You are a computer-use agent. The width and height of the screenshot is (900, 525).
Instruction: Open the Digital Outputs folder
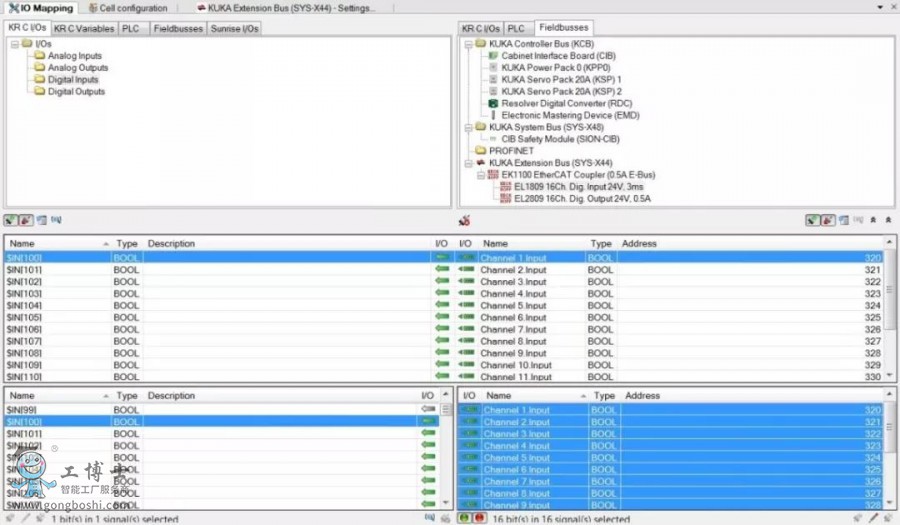pos(76,92)
